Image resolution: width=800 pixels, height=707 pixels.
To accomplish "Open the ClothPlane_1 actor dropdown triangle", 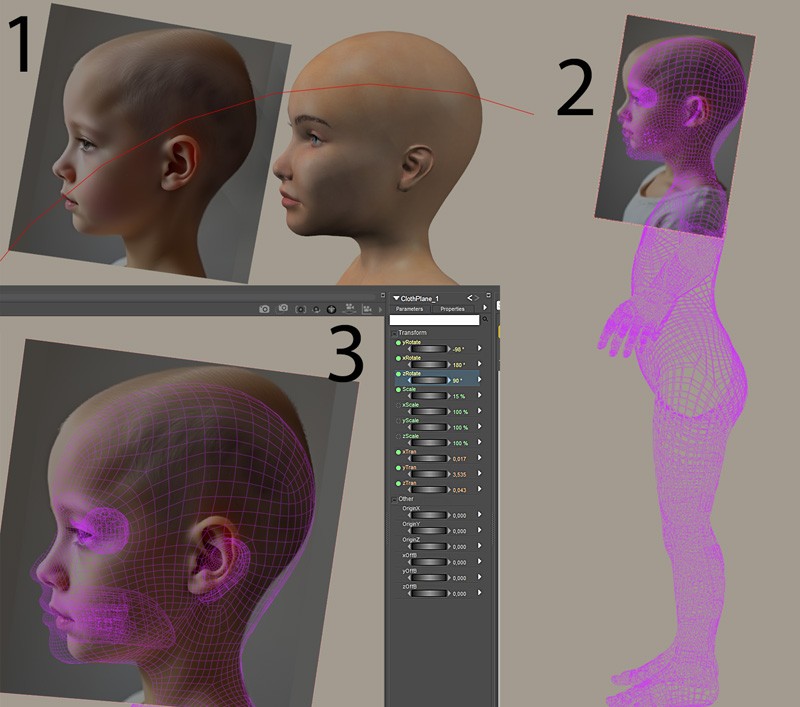I will click(x=396, y=298).
